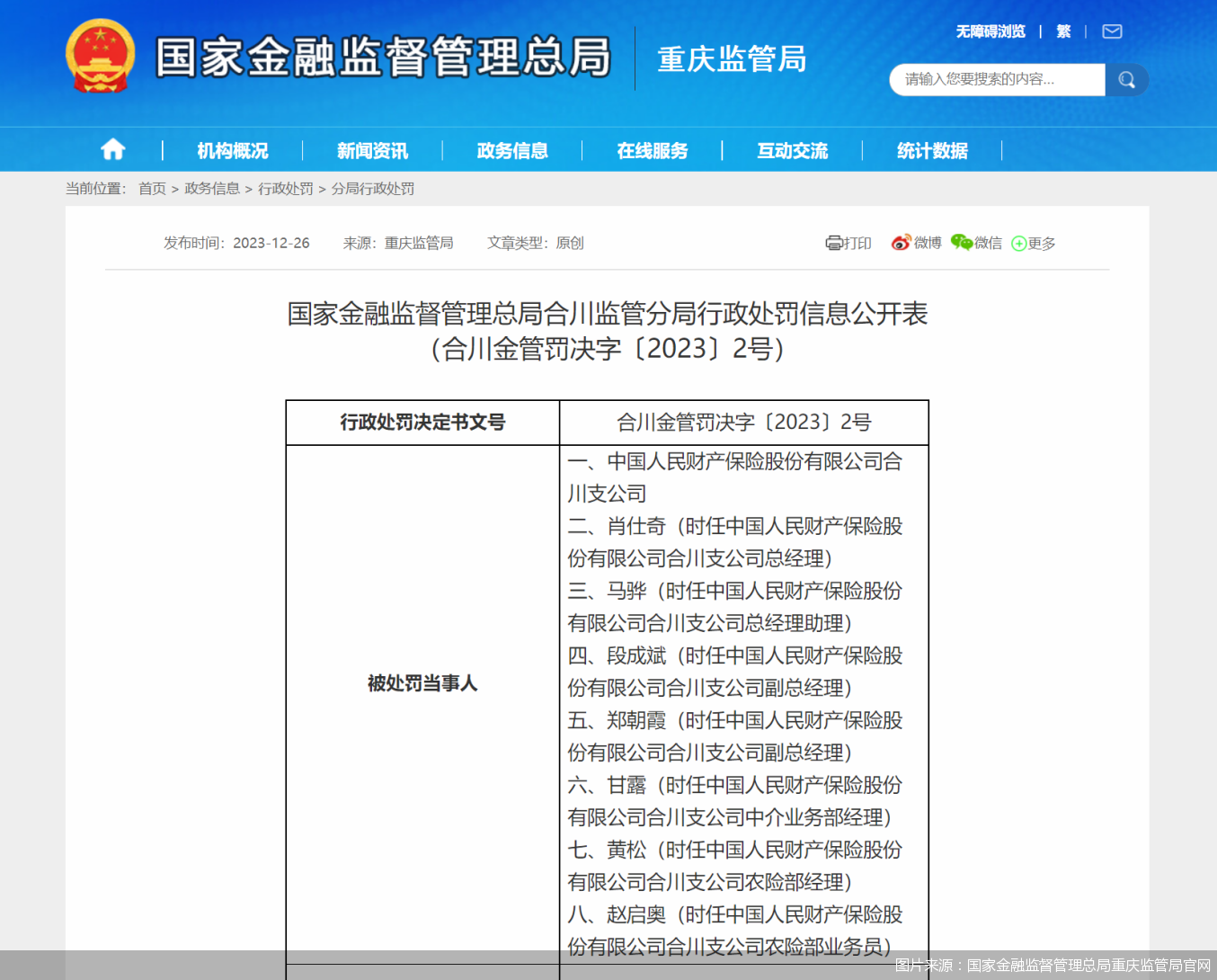The width and height of the screenshot is (1217, 980).
Task: Click the search magnifier icon
Action: 1126,80
